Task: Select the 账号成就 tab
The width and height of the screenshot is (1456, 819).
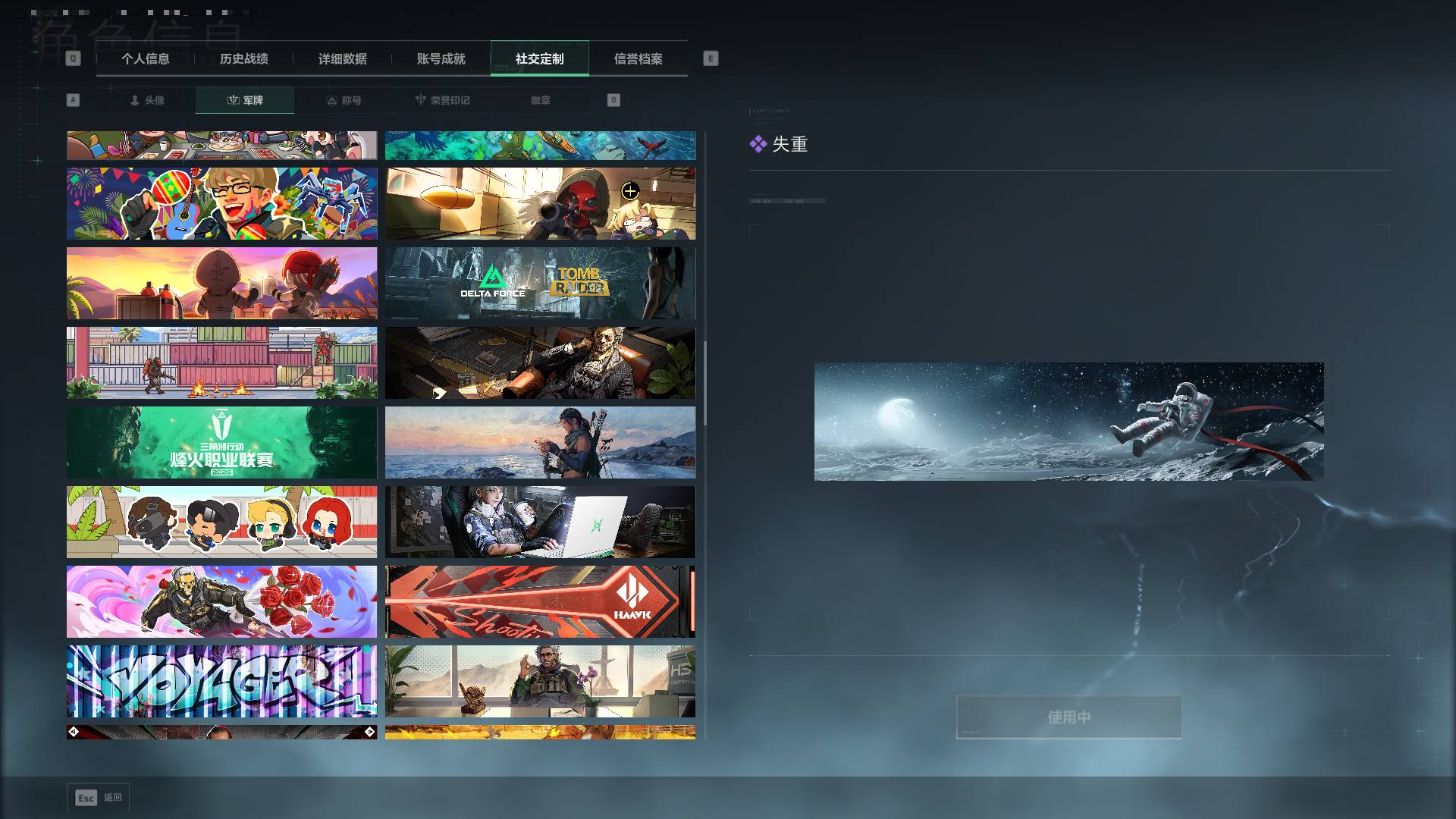Action: 441,59
